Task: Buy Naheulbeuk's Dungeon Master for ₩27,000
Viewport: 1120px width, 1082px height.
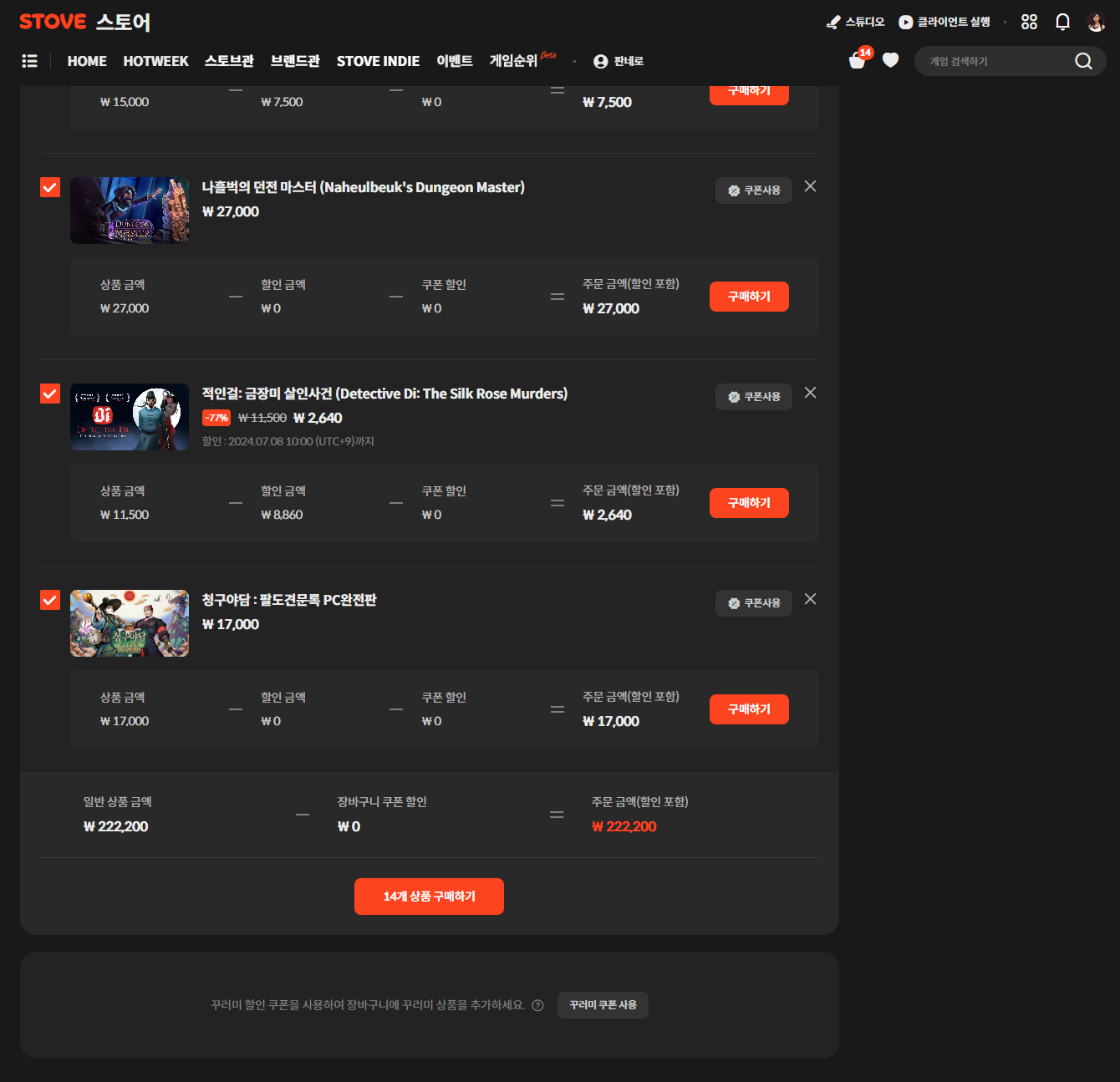Action: click(749, 297)
